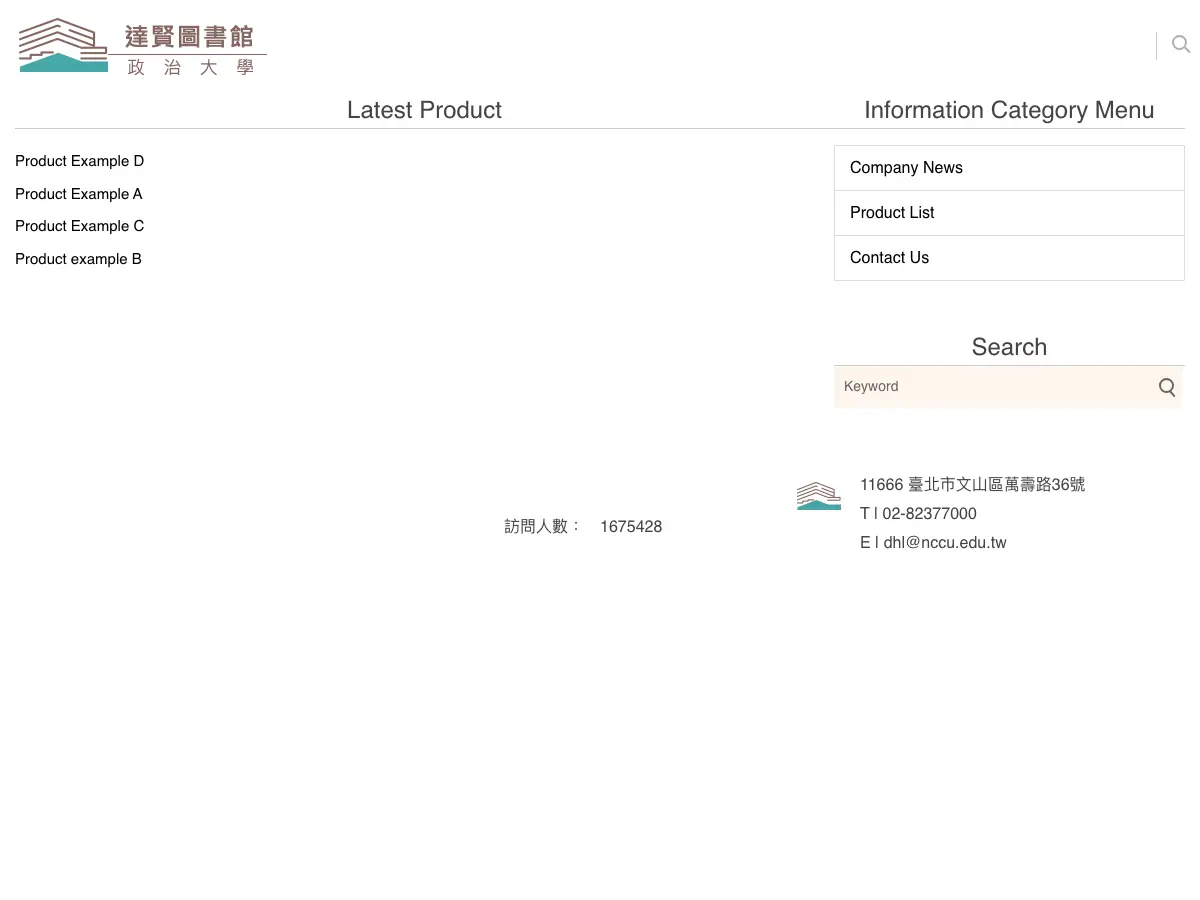Image resolution: width=1200 pixels, height=900 pixels.
Task: Click the visitor count 1675428
Action: [631, 527]
